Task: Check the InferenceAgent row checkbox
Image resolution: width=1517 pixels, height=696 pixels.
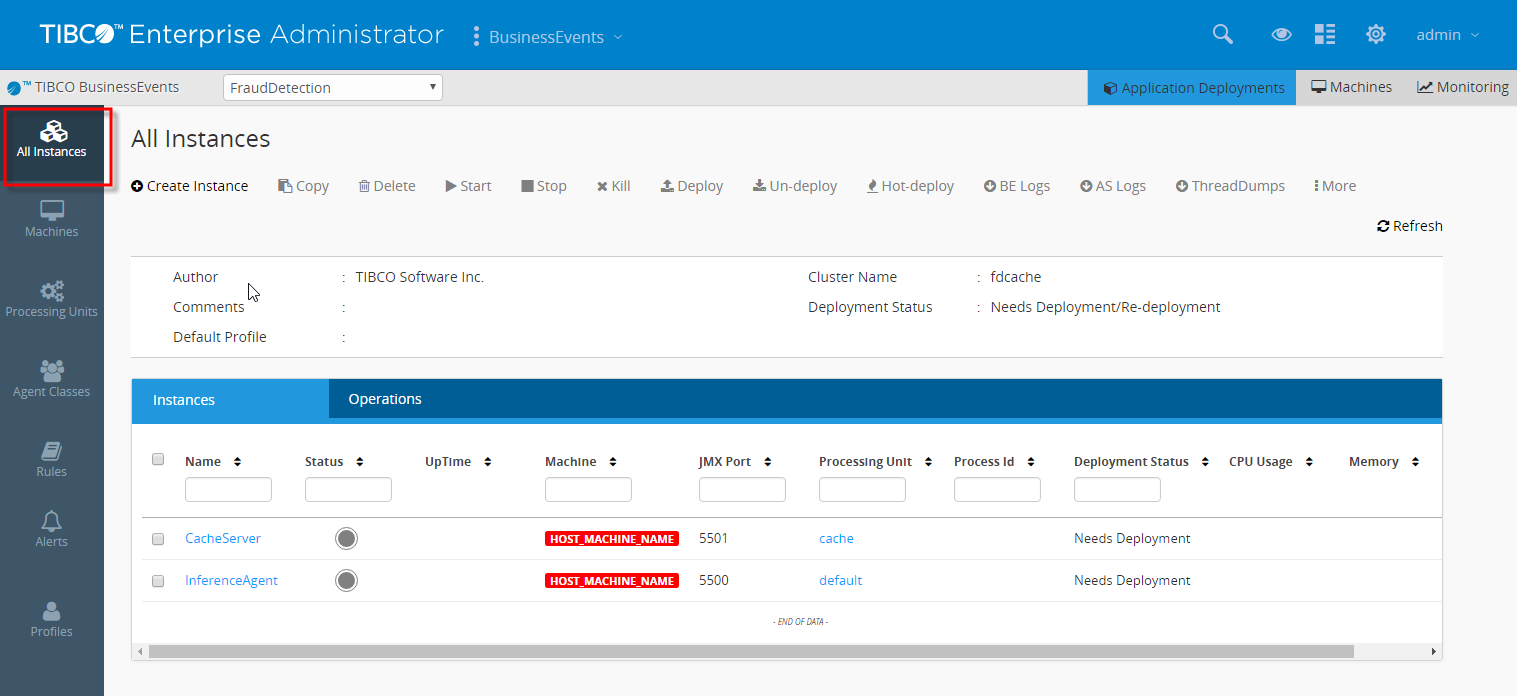Action: click(158, 581)
